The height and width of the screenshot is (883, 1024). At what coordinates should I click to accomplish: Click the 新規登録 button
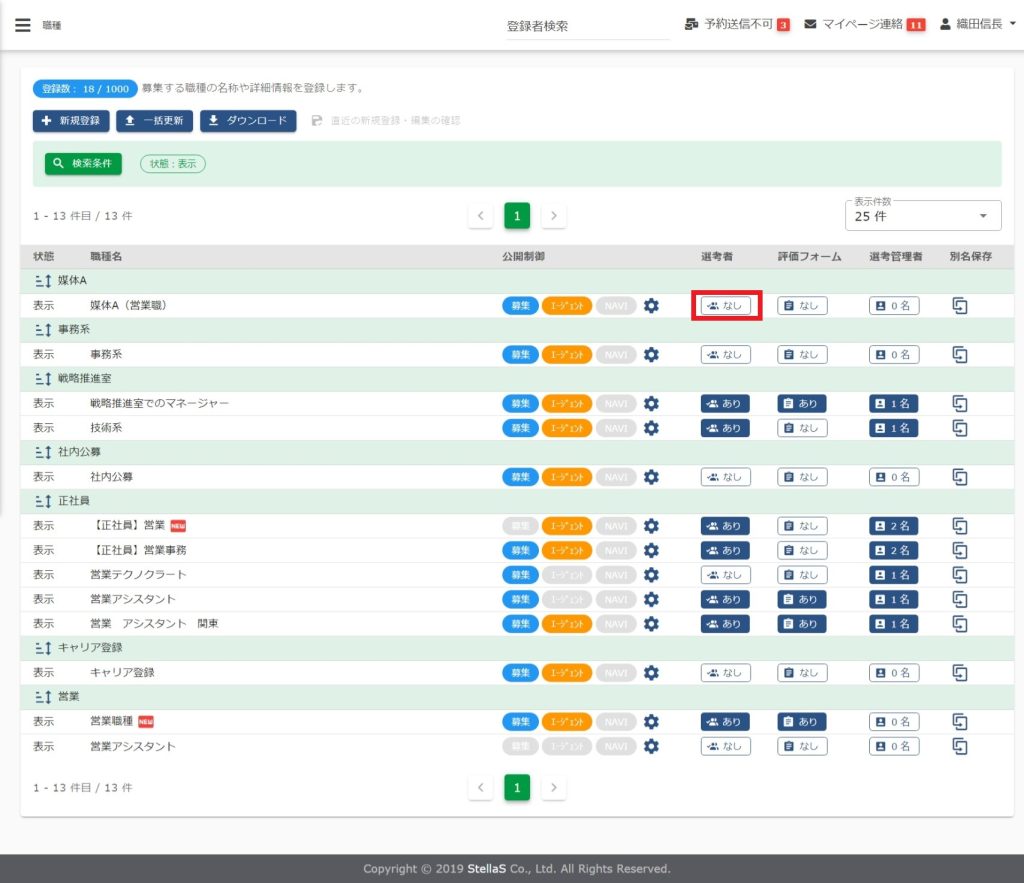tap(71, 121)
